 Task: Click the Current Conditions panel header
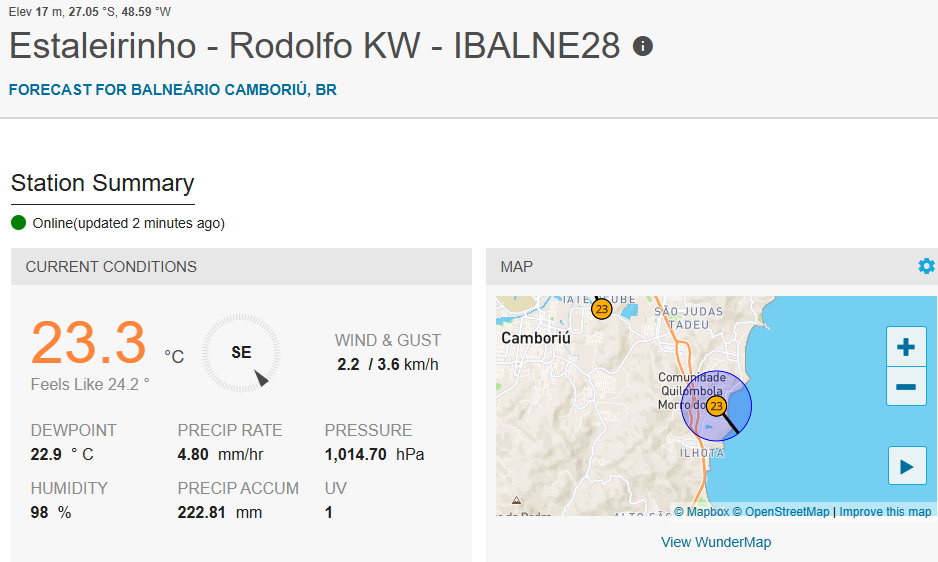pyautogui.click(x=241, y=266)
